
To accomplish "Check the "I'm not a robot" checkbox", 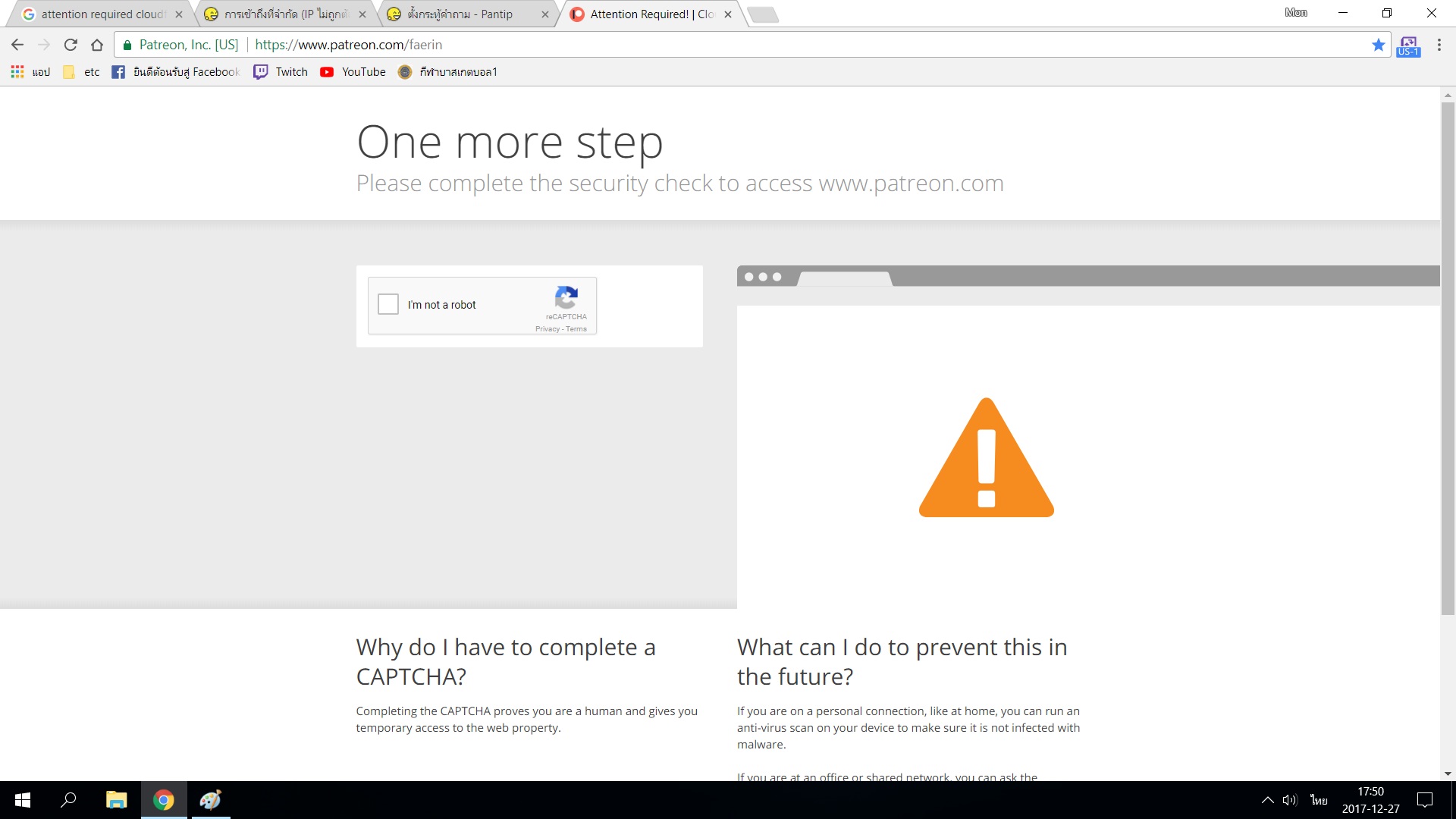I will click(x=388, y=304).
